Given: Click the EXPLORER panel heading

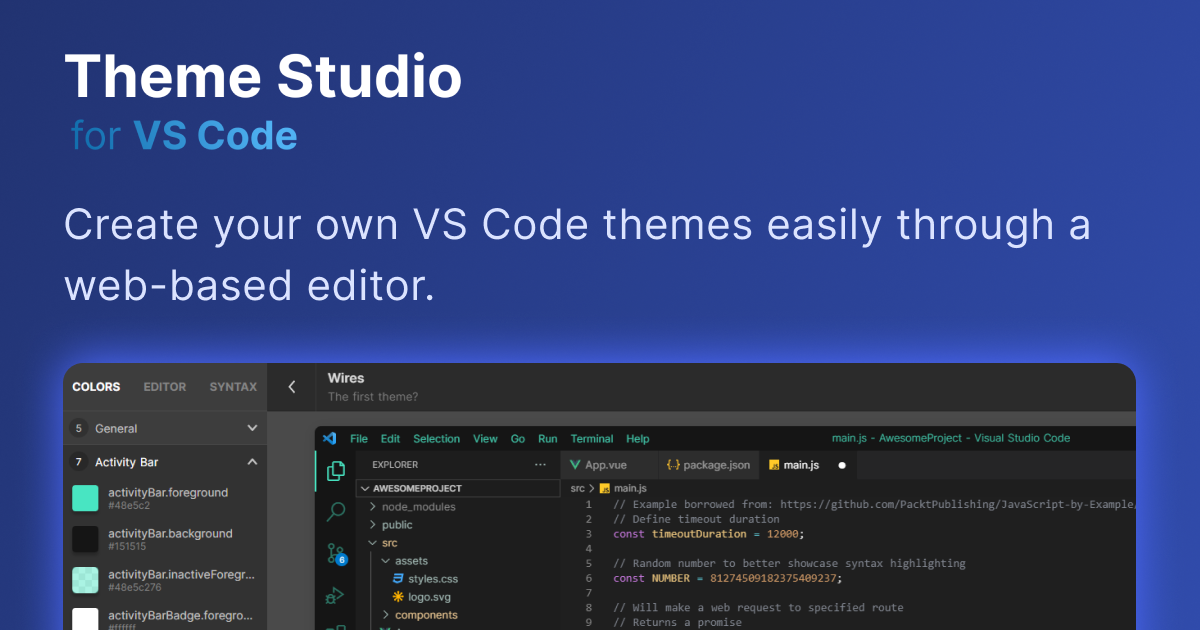Looking at the screenshot, I should pos(395,465).
